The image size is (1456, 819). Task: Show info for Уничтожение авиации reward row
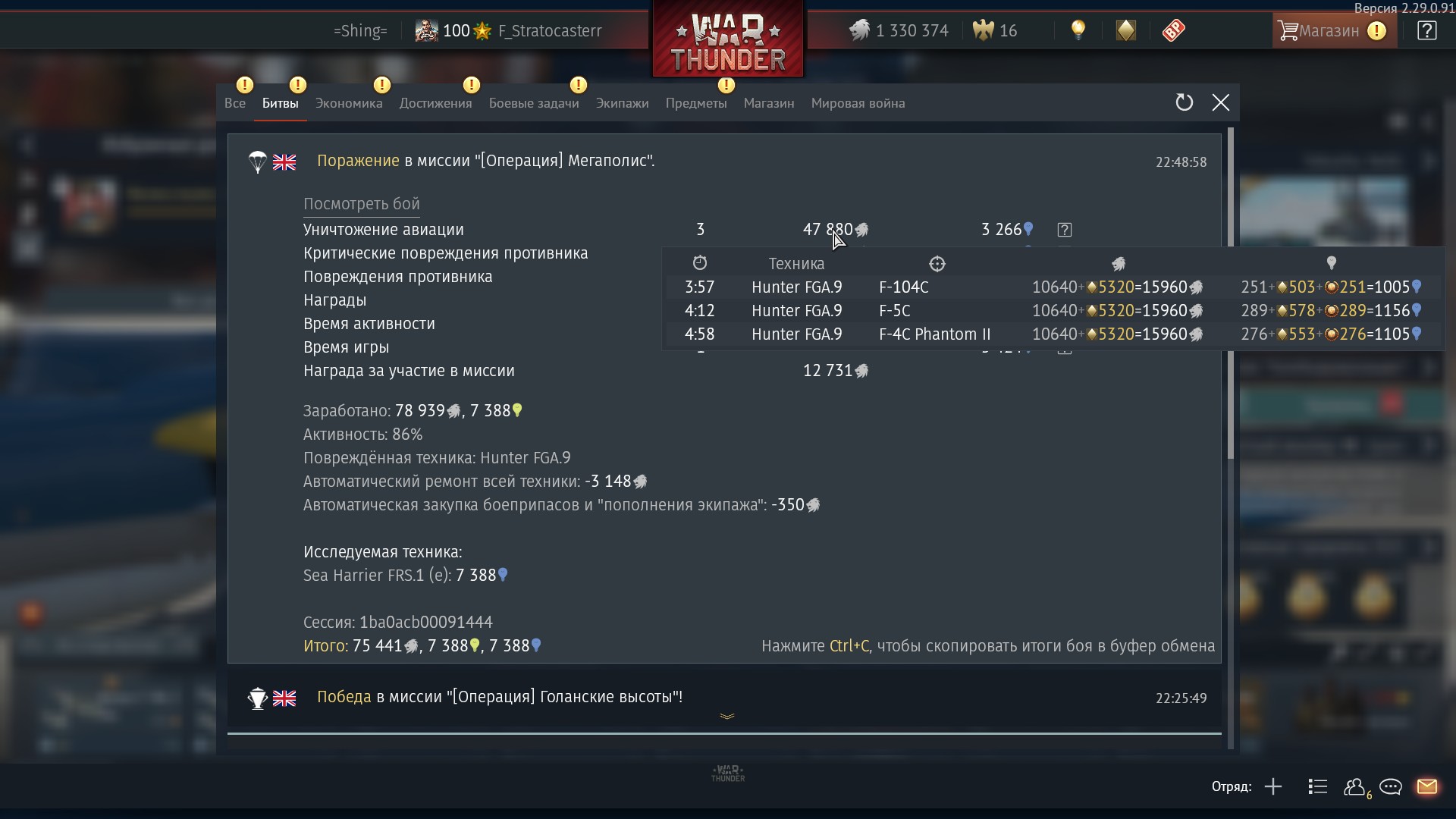(x=1064, y=230)
